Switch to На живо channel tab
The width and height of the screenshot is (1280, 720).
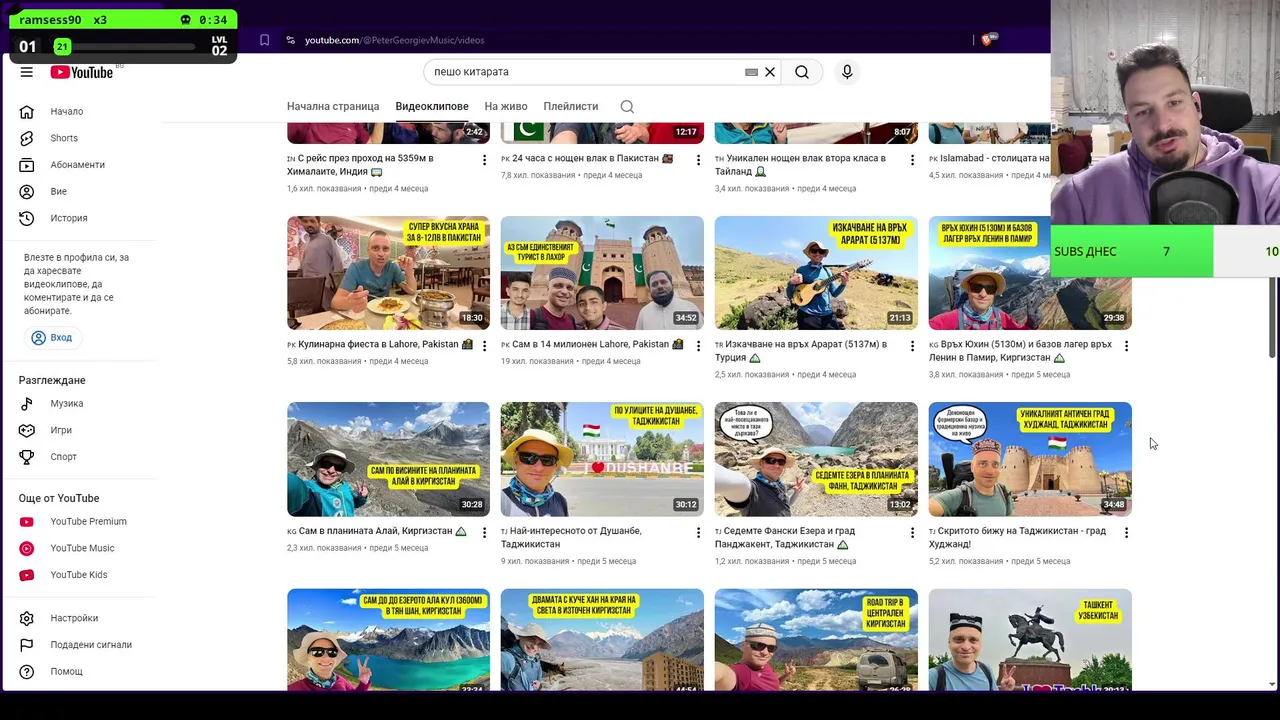(506, 106)
